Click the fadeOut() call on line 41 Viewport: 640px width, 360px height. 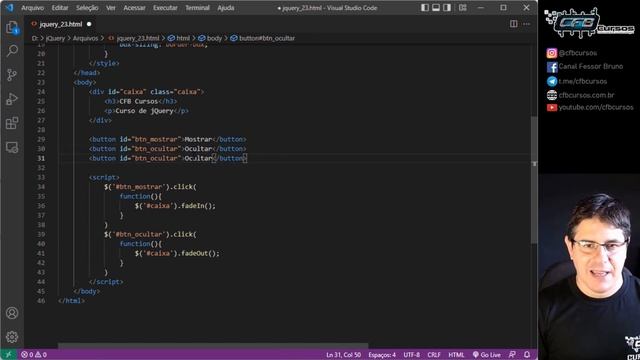pyautogui.click(x=200, y=253)
